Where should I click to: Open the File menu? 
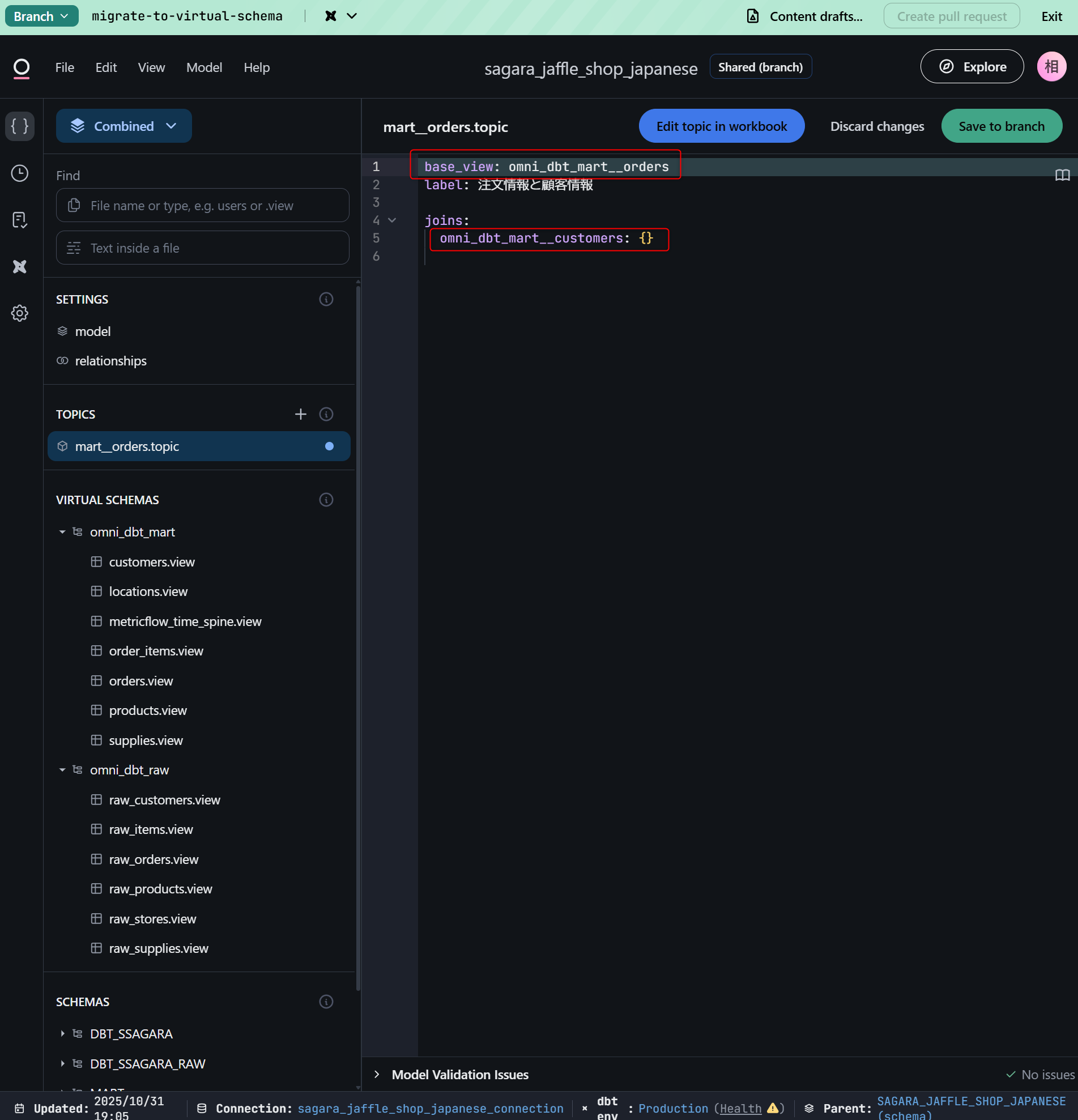65,67
